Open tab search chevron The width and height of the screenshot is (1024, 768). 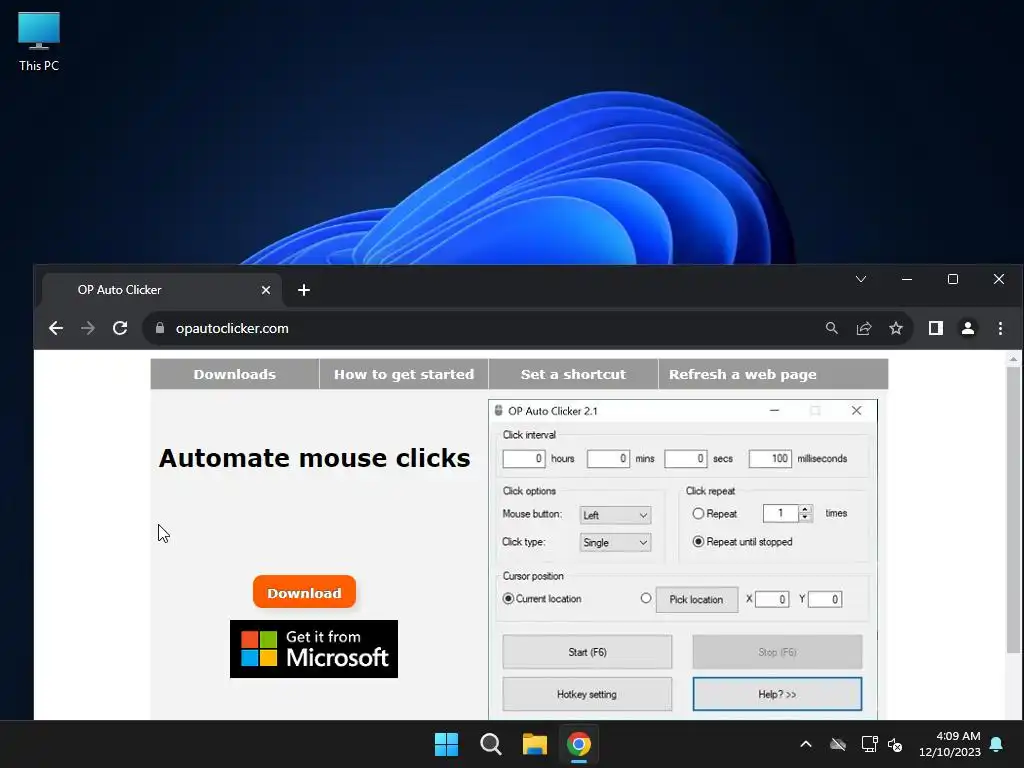pos(861,280)
